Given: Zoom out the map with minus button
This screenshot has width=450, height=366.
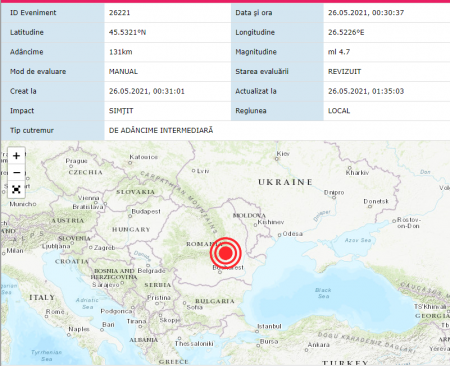Looking at the screenshot, I should coord(16,173).
